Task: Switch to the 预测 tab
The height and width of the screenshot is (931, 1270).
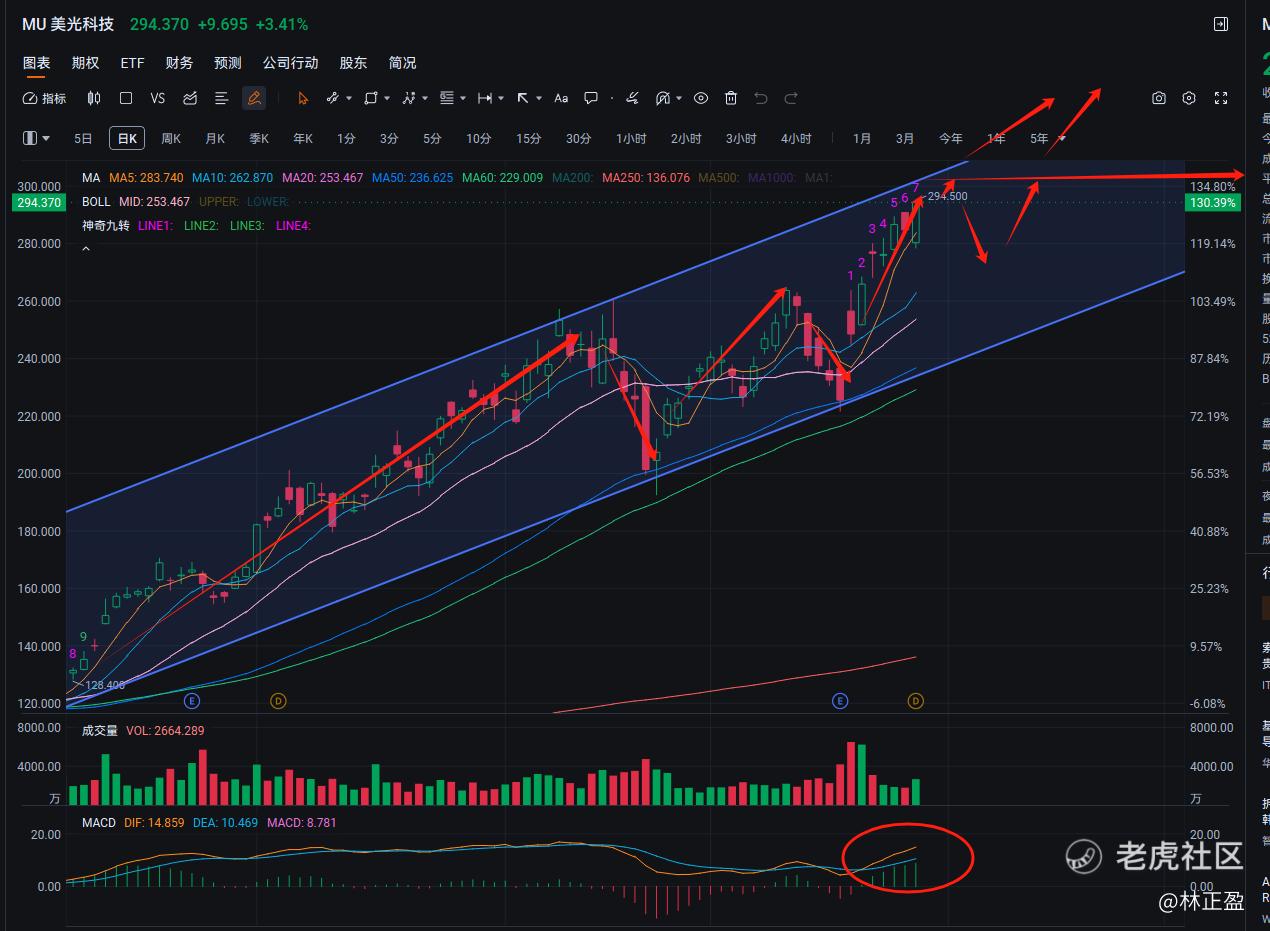Action: [x=228, y=62]
